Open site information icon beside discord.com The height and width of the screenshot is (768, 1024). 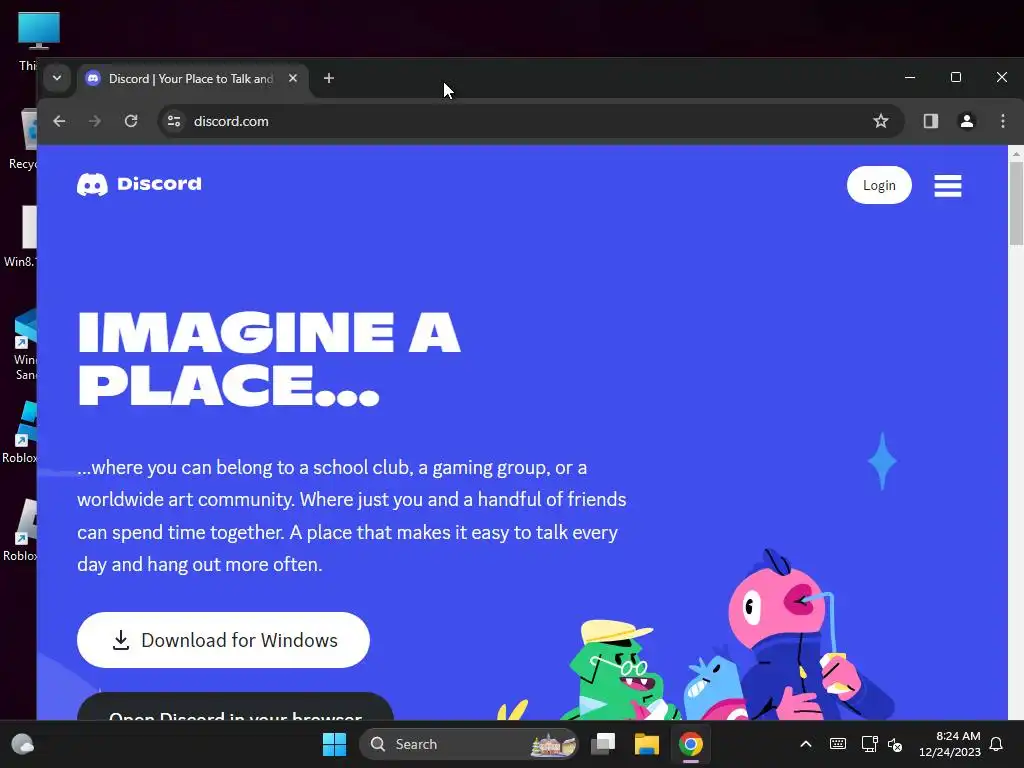point(174,121)
